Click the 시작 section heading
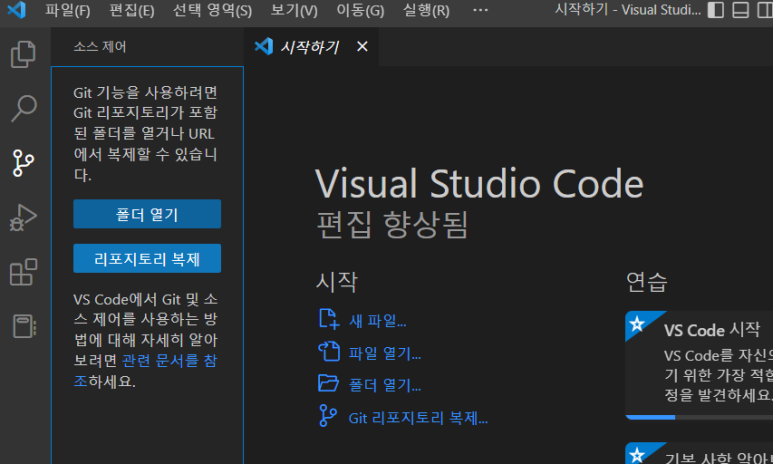 tap(337, 282)
